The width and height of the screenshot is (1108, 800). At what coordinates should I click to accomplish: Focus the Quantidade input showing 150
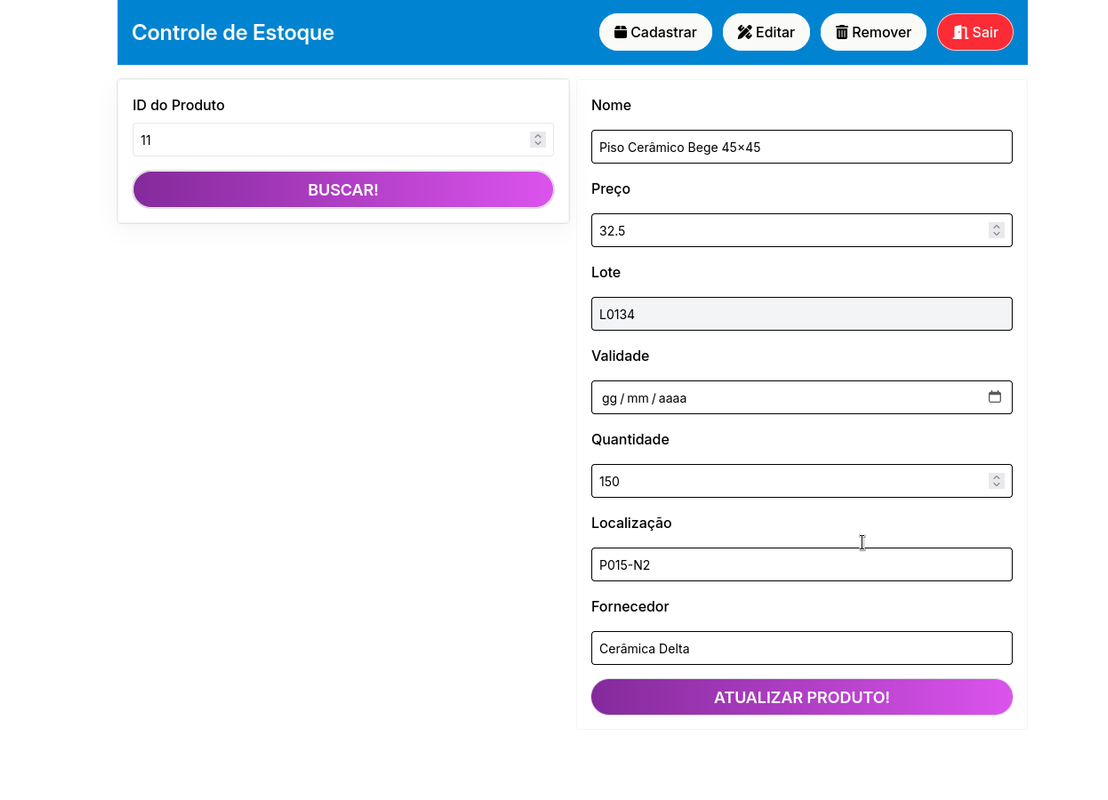click(x=801, y=481)
